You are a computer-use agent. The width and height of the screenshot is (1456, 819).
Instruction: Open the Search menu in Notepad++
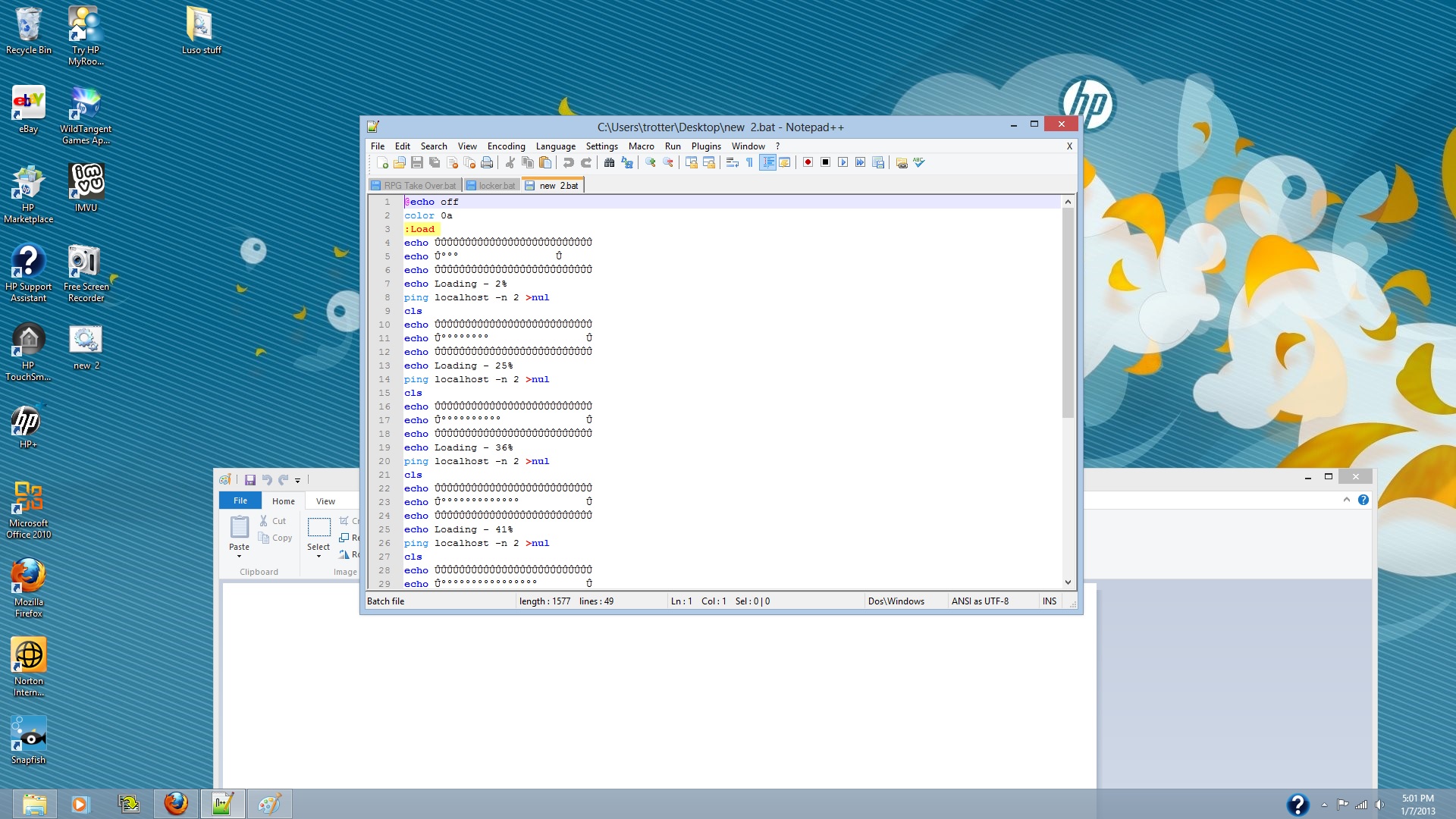pyautogui.click(x=434, y=146)
